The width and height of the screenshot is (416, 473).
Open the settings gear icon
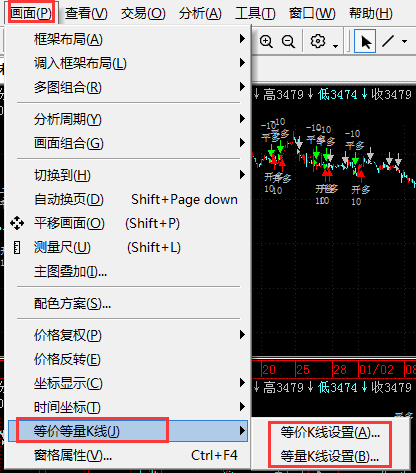coord(318,41)
